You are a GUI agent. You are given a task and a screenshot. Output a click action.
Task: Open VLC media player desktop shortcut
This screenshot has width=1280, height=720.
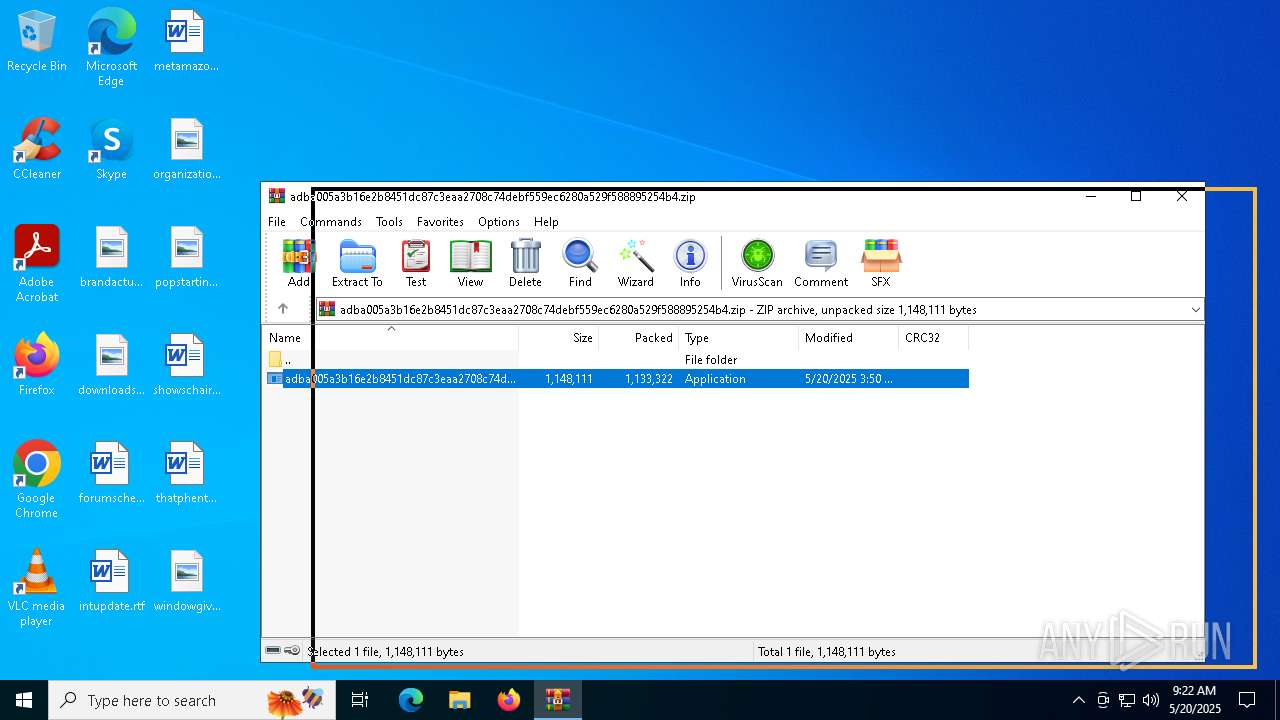[x=37, y=588]
